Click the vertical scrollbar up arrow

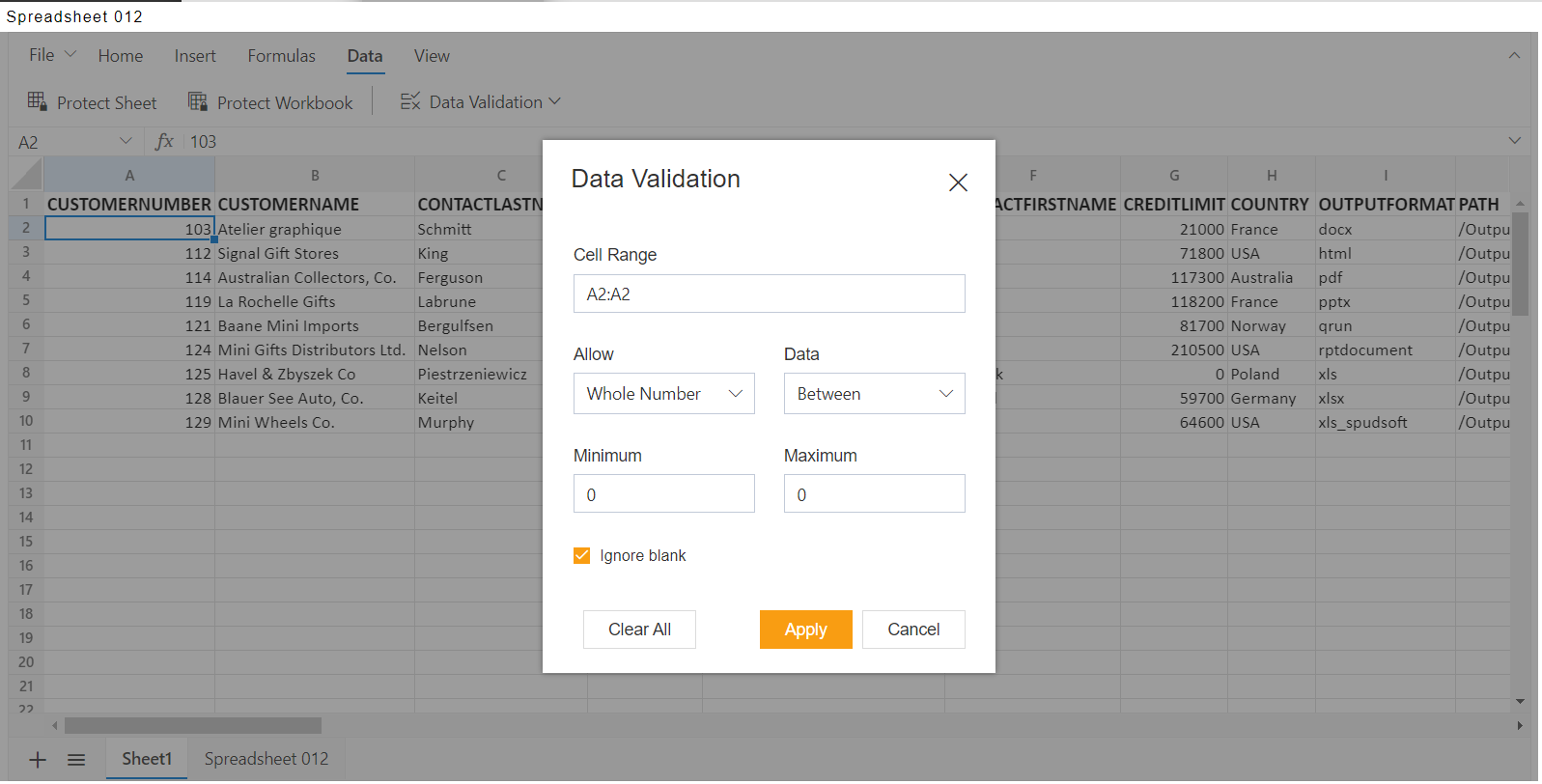[1520, 204]
